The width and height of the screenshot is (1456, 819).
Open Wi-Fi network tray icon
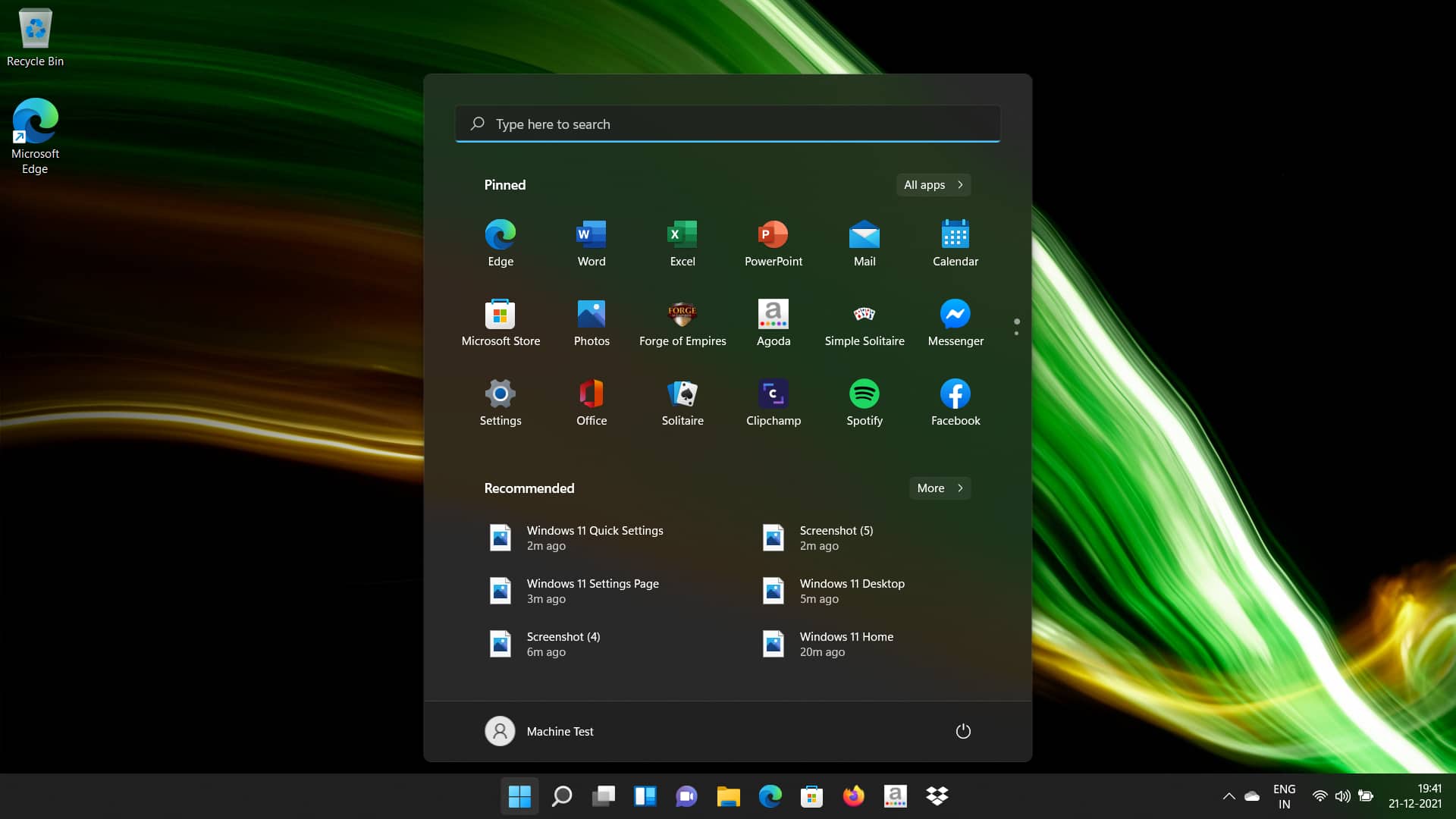(1320, 796)
